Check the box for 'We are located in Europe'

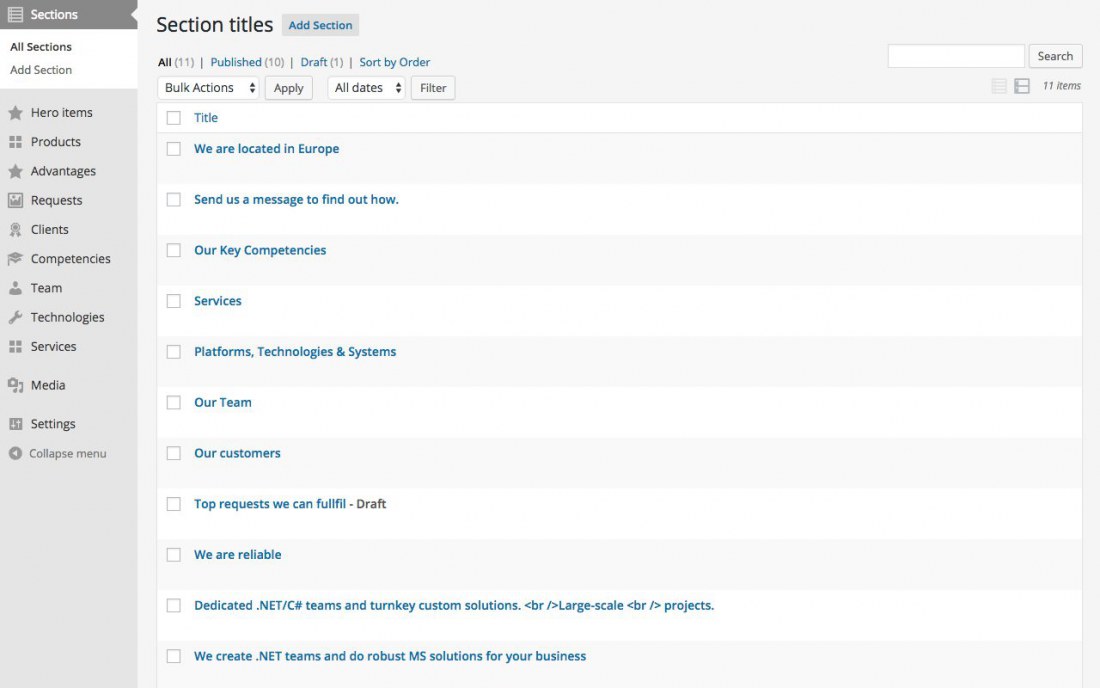(174, 149)
